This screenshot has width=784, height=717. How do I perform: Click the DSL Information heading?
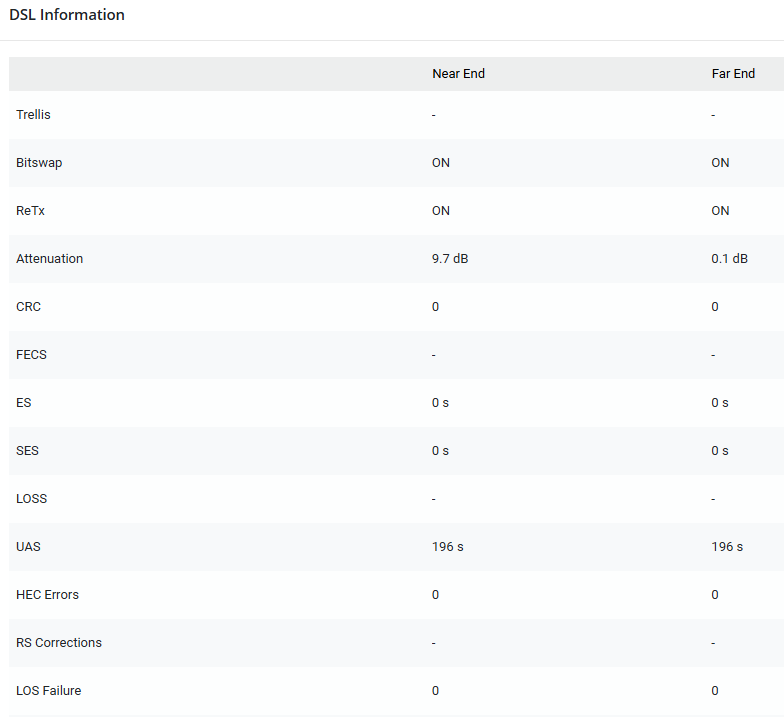(67, 15)
